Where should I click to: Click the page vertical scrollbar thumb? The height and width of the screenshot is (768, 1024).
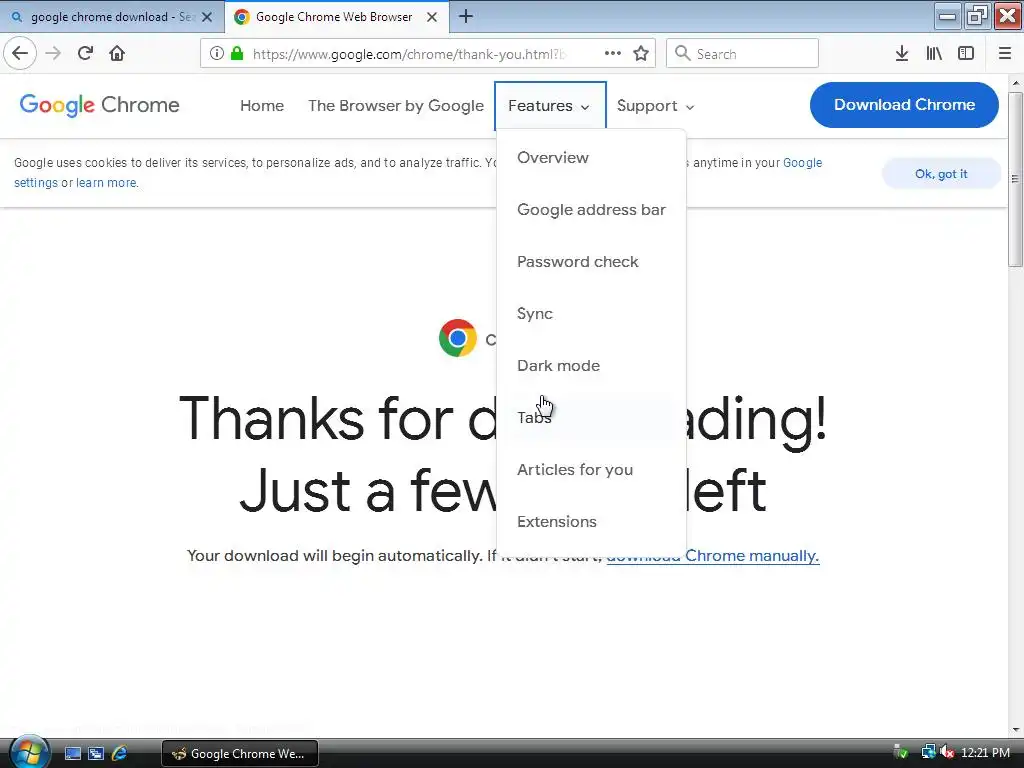[x=1015, y=179]
